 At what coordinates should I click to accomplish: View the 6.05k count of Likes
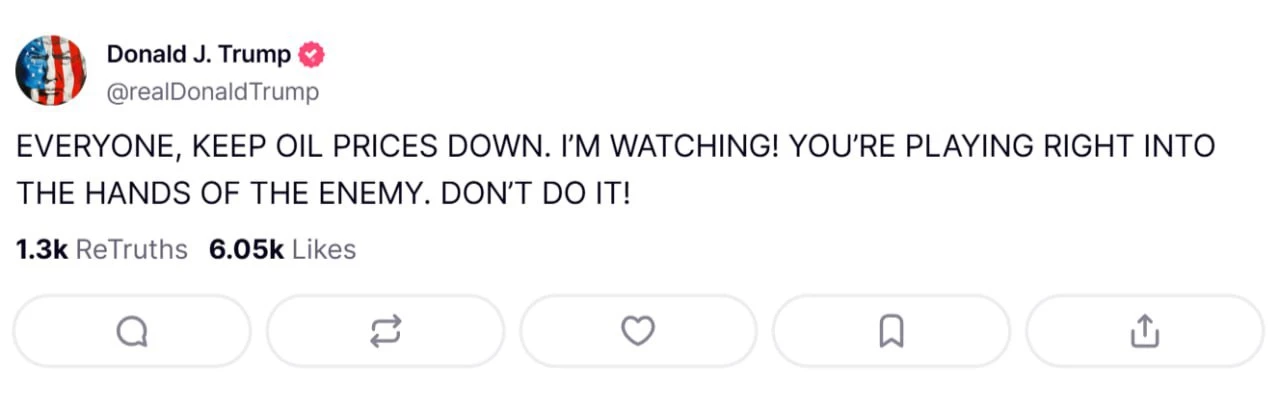(246, 249)
